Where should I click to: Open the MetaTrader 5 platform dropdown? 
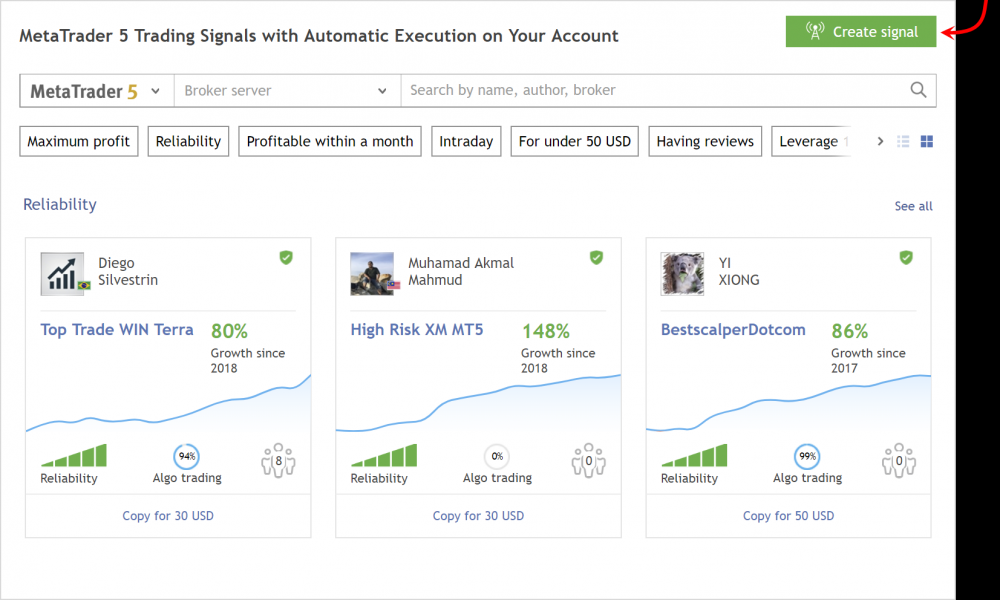[x=97, y=91]
